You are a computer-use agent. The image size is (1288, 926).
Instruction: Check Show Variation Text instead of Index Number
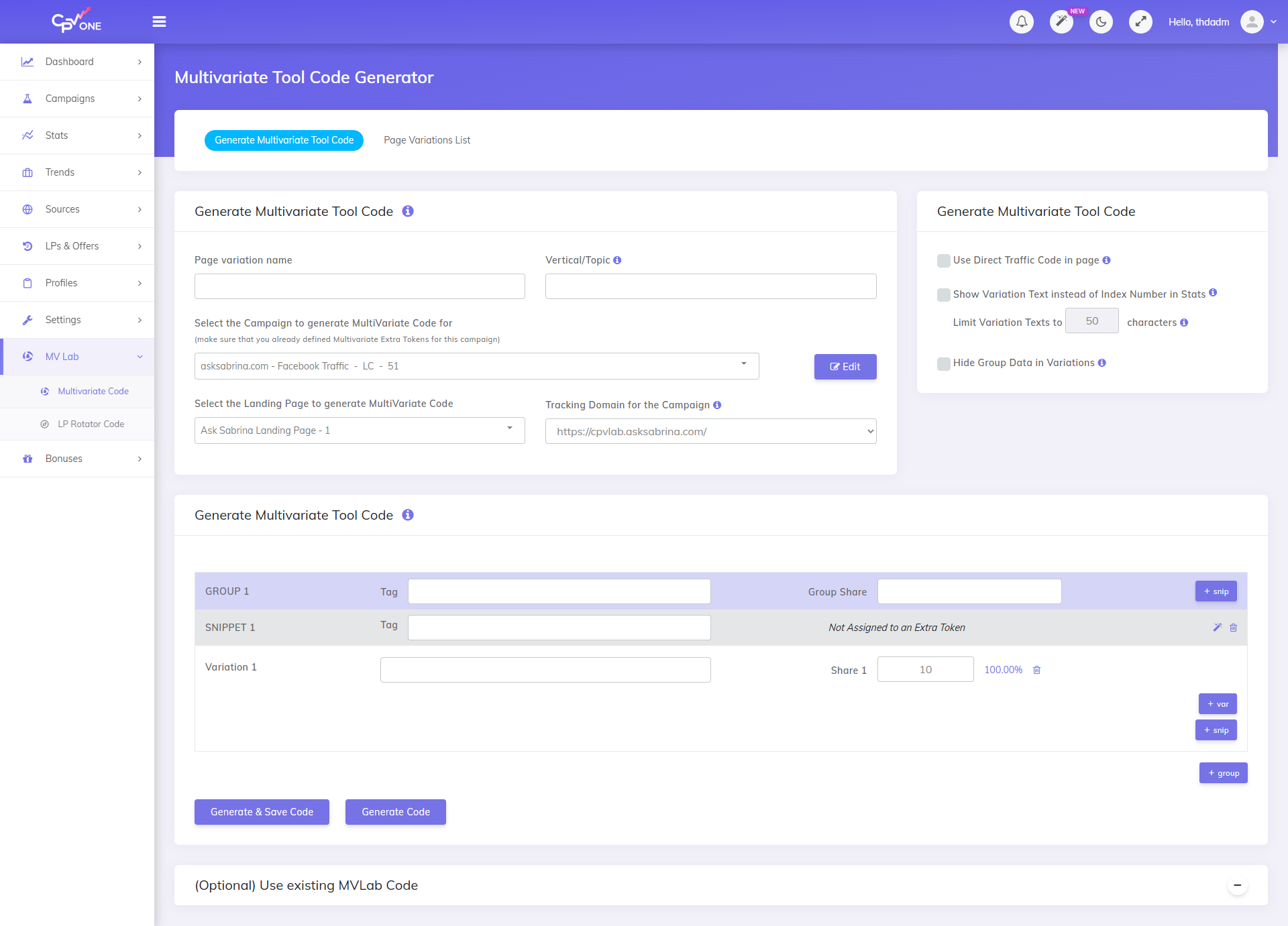coord(943,294)
